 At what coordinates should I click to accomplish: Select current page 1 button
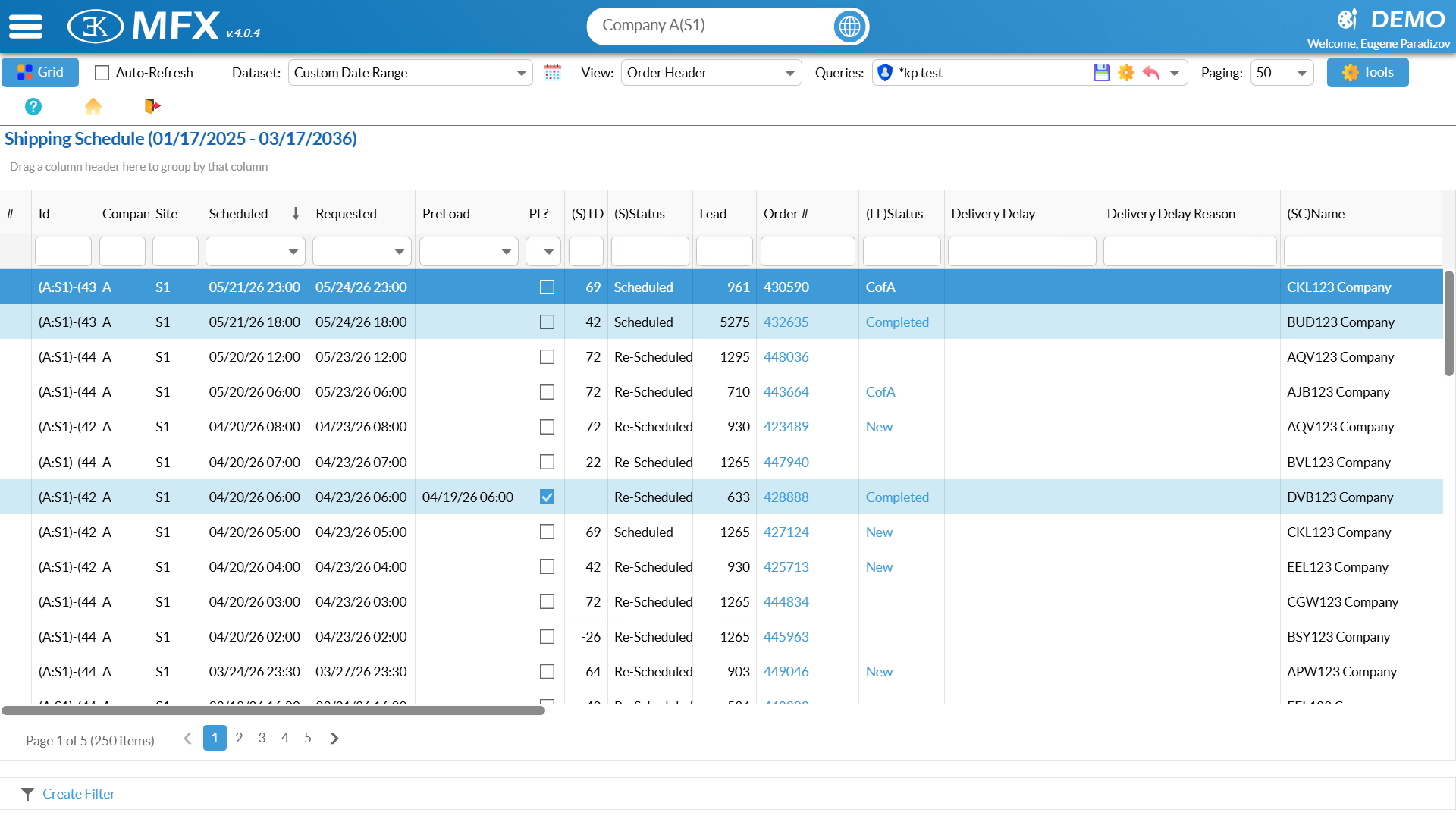tap(215, 738)
